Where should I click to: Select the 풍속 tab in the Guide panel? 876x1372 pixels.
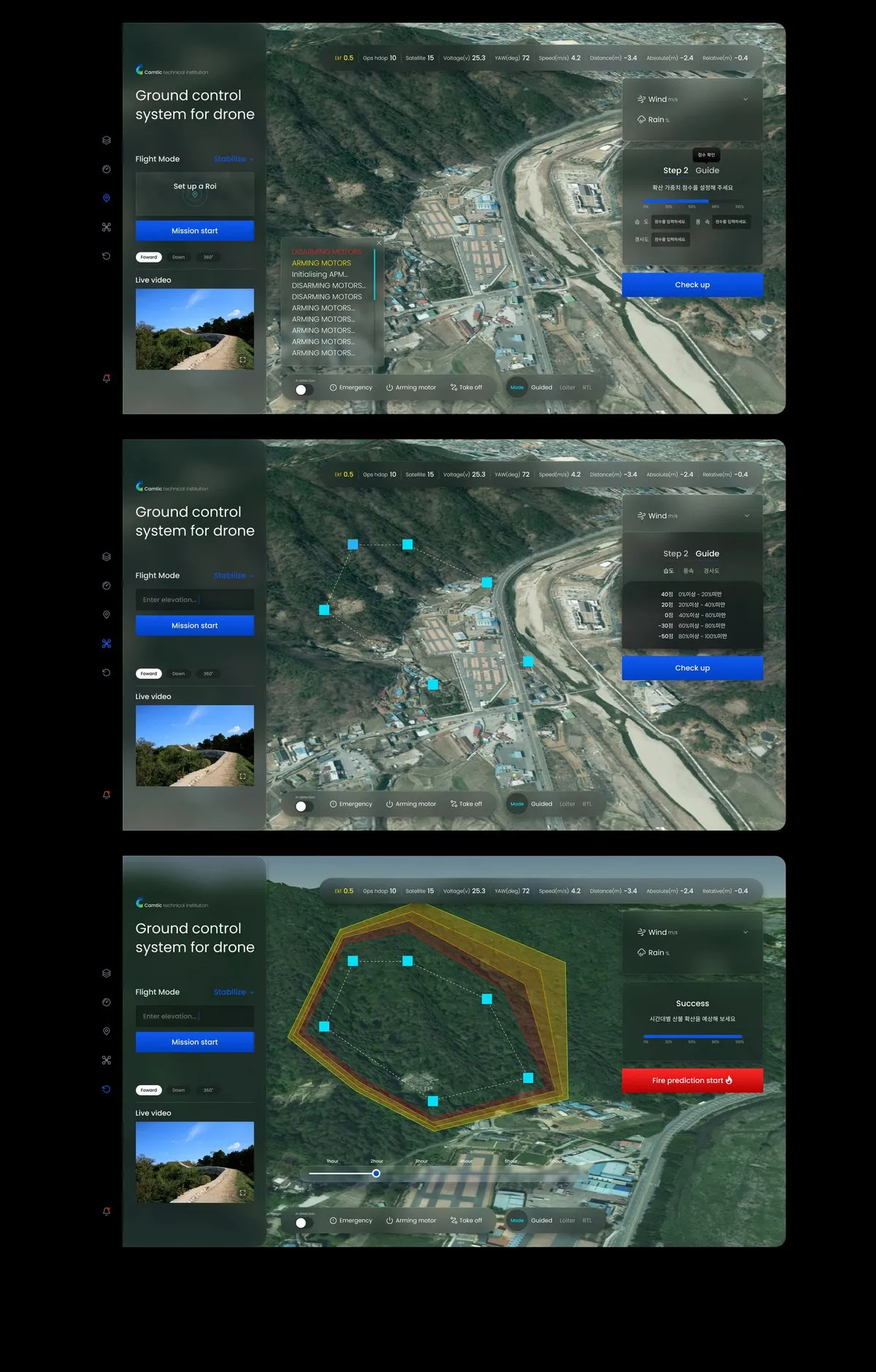(x=688, y=571)
